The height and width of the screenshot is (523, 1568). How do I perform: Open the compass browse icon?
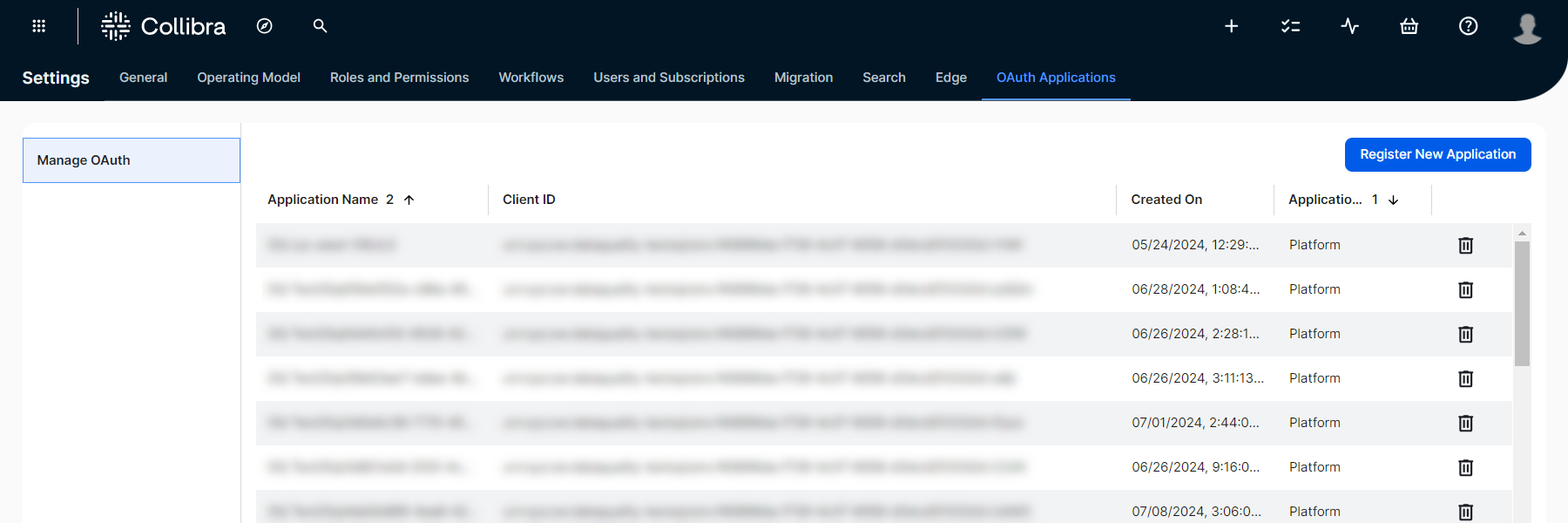coord(265,26)
